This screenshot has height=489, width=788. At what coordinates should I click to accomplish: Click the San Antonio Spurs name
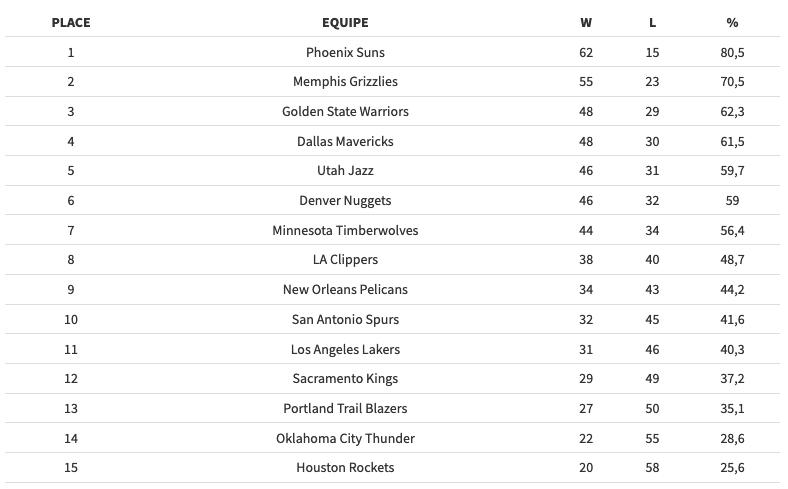[x=345, y=319]
